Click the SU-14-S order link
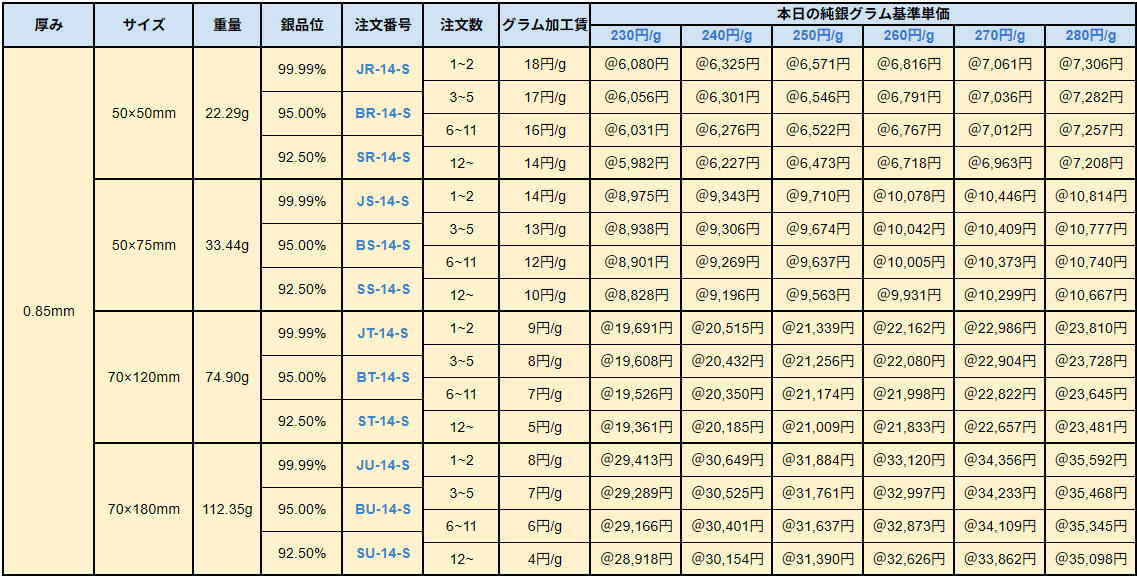The image size is (1137, 577). (383, 553)
